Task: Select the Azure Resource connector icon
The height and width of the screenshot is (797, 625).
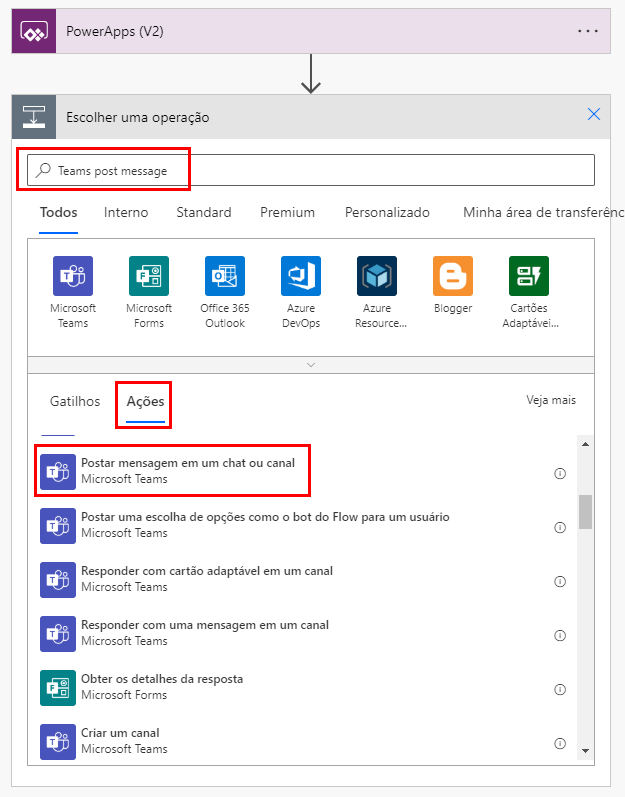Action: coord(377,276)
